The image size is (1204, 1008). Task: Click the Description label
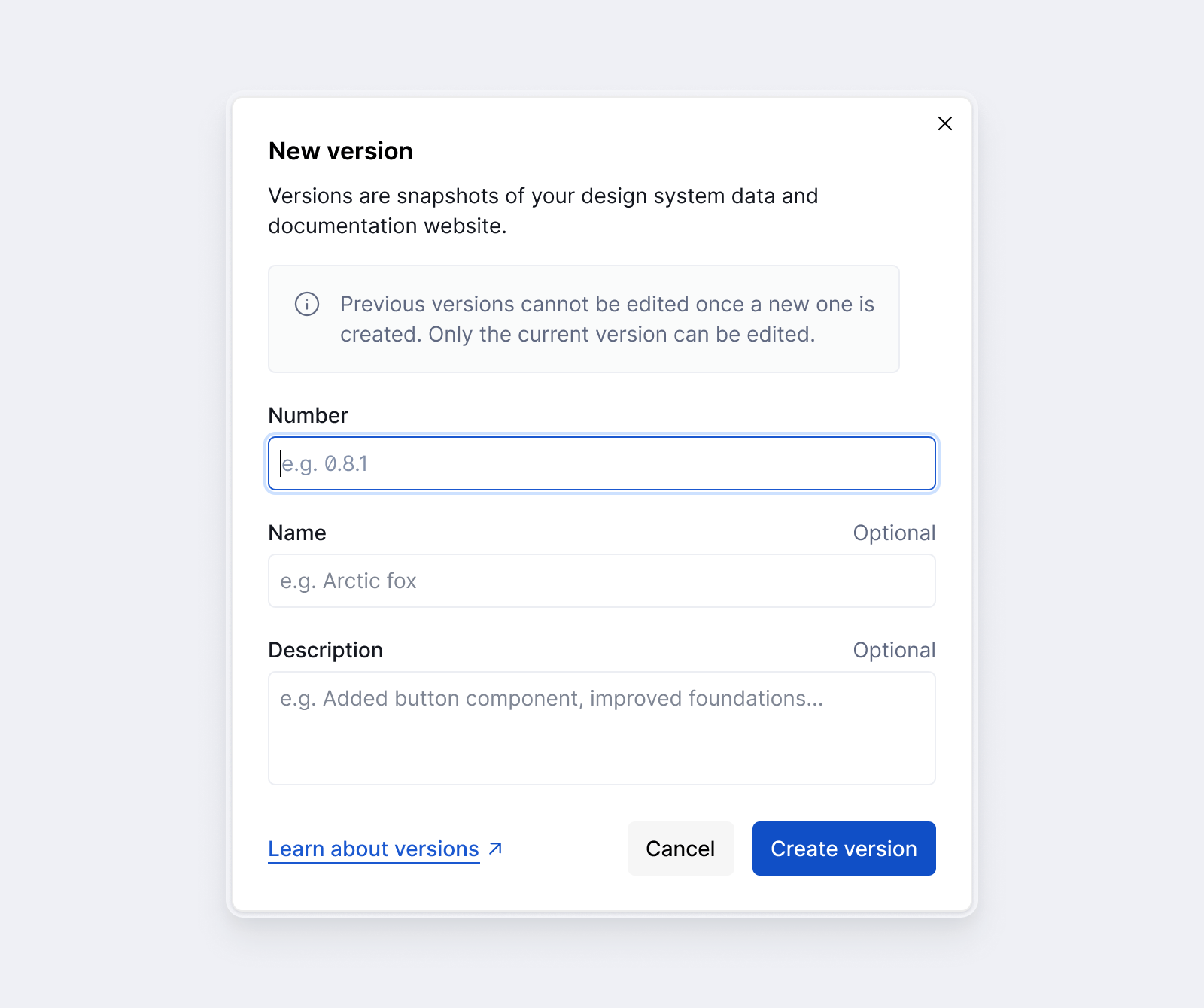tap(325, 650)
